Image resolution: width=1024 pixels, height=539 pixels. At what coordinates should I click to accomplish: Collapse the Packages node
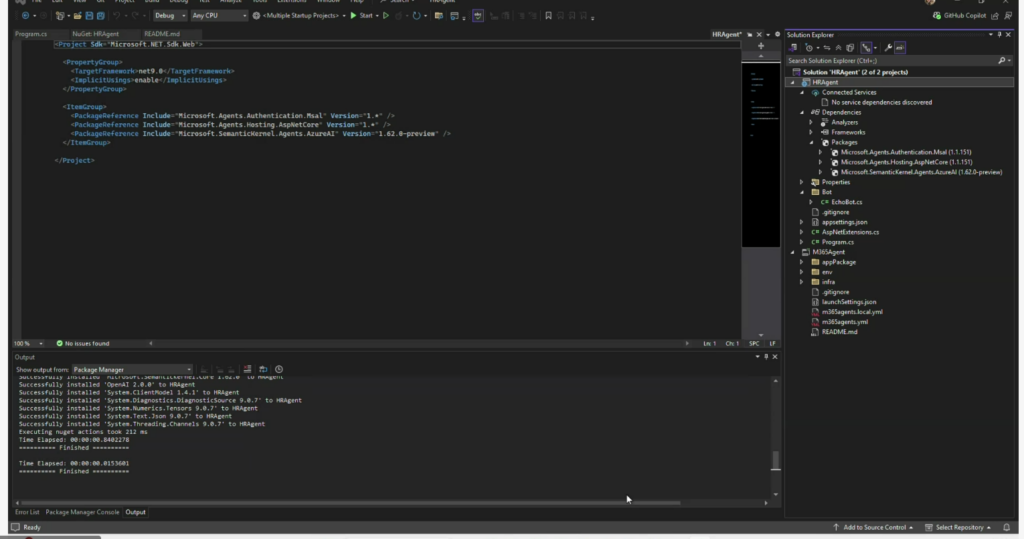point(811,142)
